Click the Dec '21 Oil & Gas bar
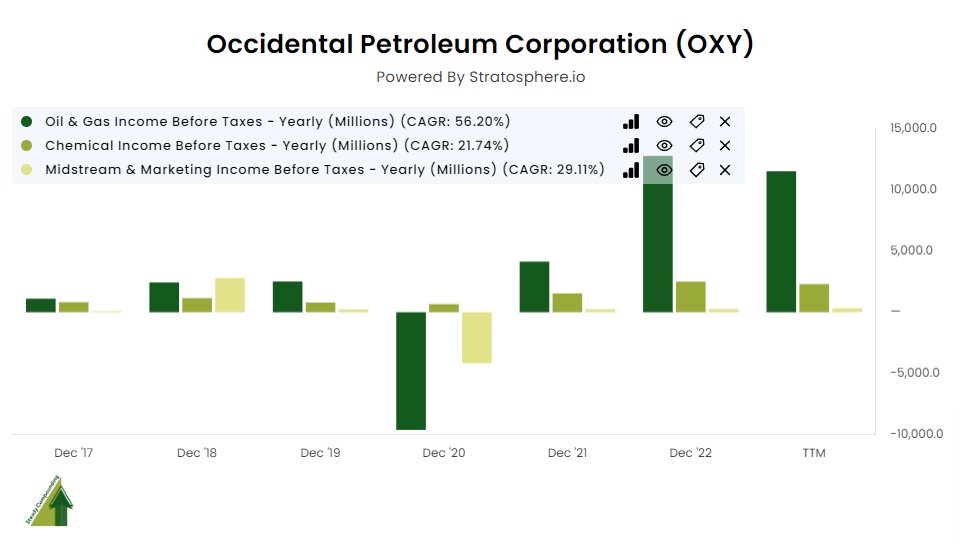The image size is (960, 542). [x=534, y=287]
